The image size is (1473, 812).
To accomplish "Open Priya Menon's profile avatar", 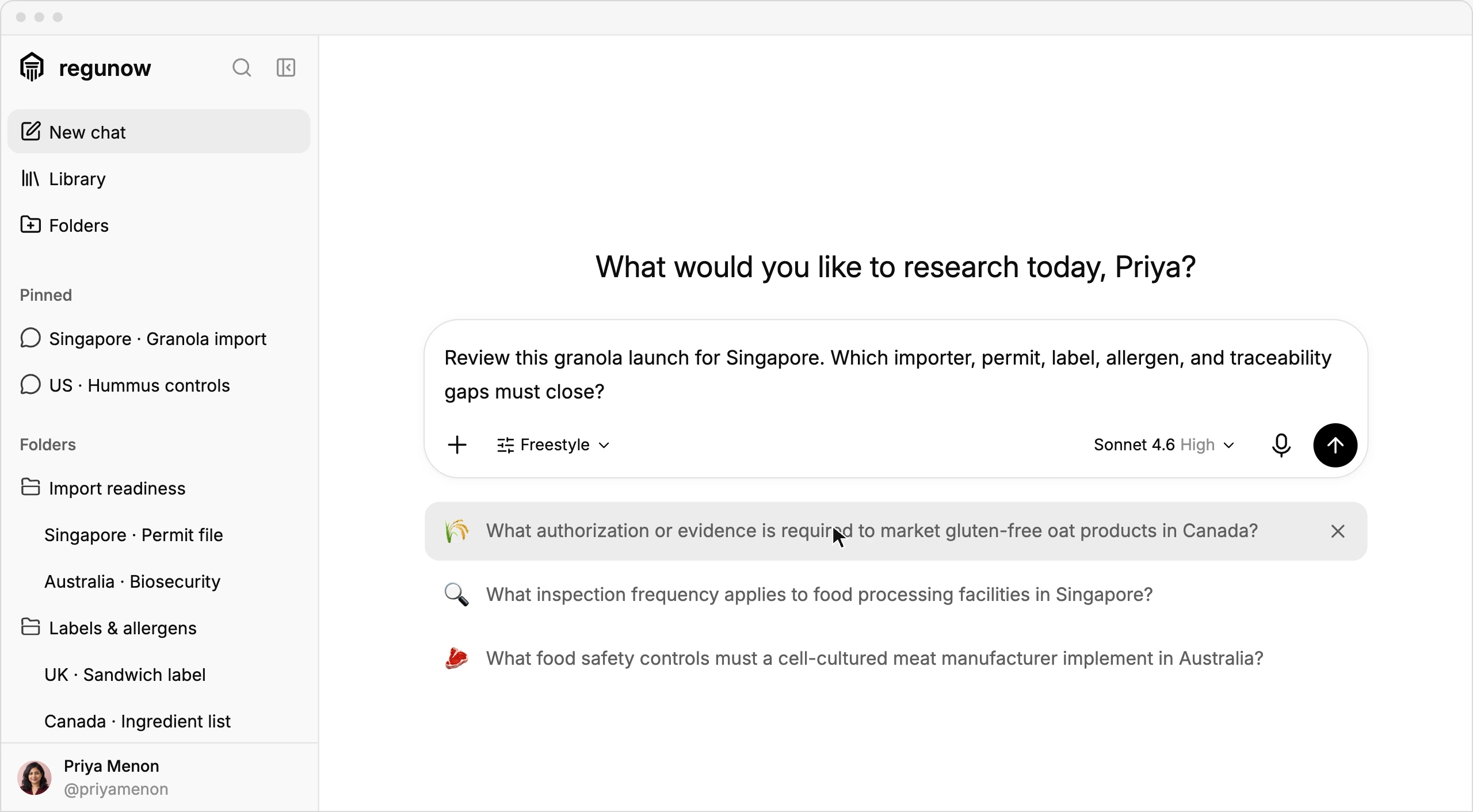I will pyautogui.click(x=35, y=777).
